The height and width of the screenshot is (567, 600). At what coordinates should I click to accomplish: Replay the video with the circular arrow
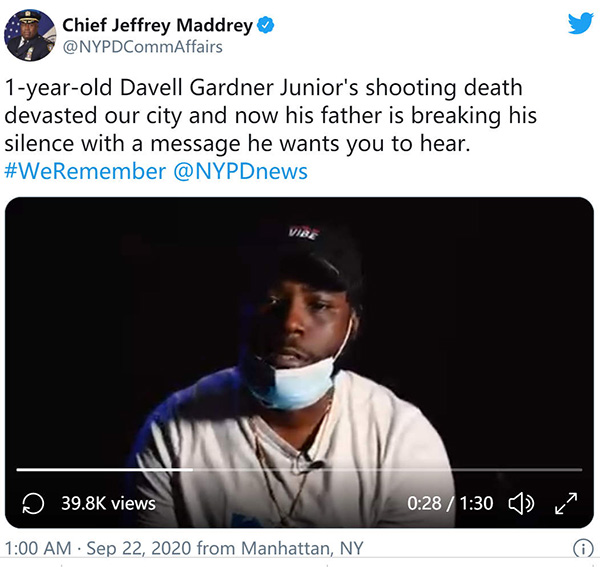click(33, 503)
